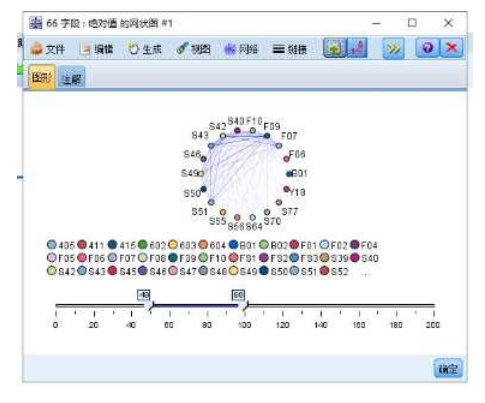
Task: Click the lower slider handle near 50
Action: coord(151,306)
